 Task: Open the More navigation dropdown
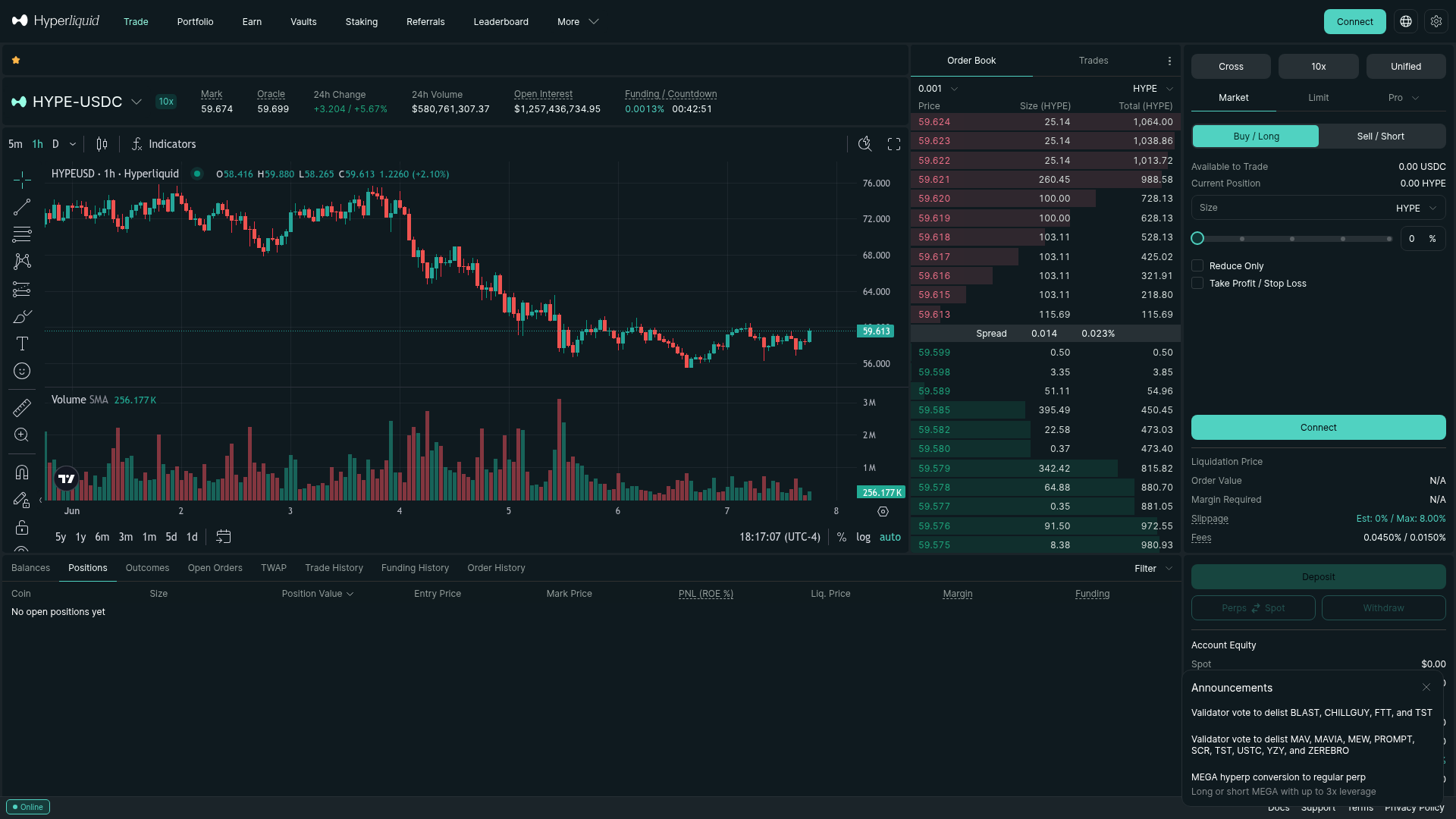coord(578,22)
